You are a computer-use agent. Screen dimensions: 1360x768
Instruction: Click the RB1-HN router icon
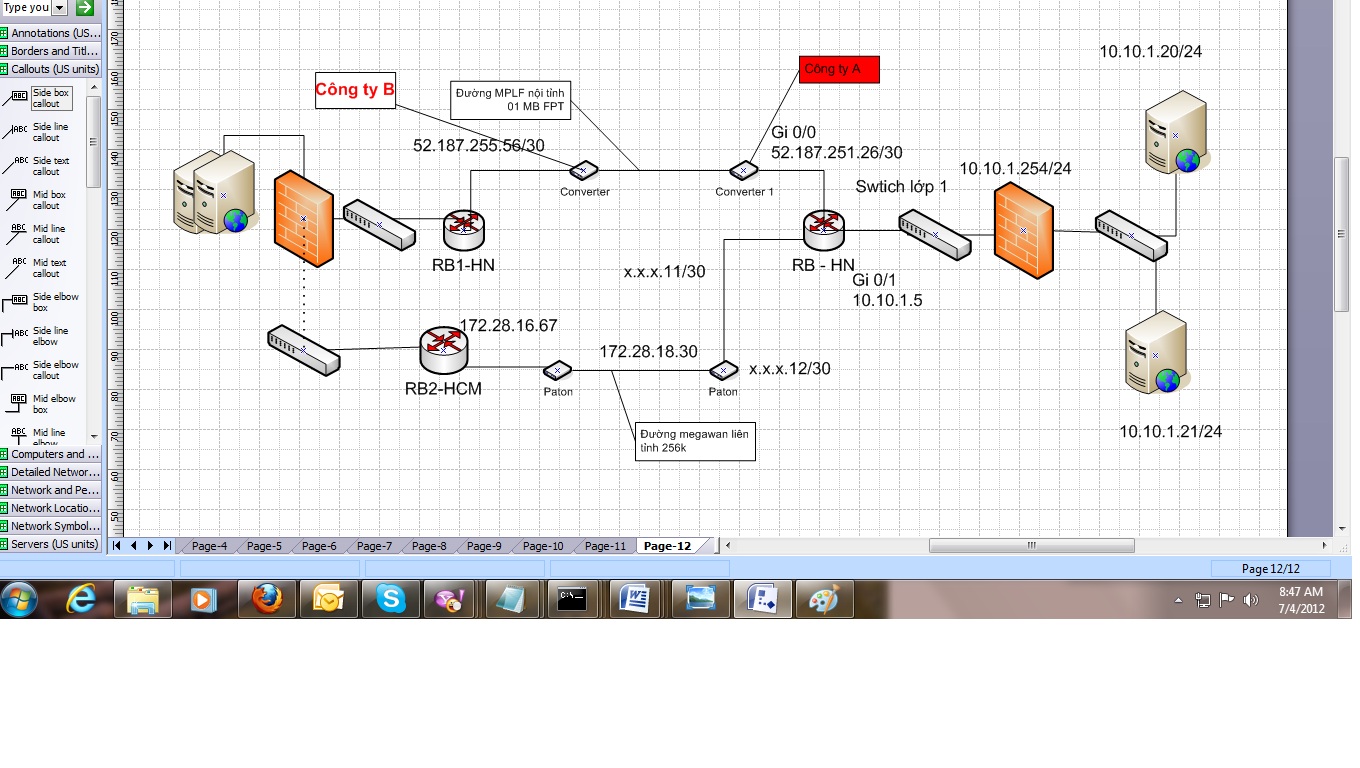pos(464,230)
